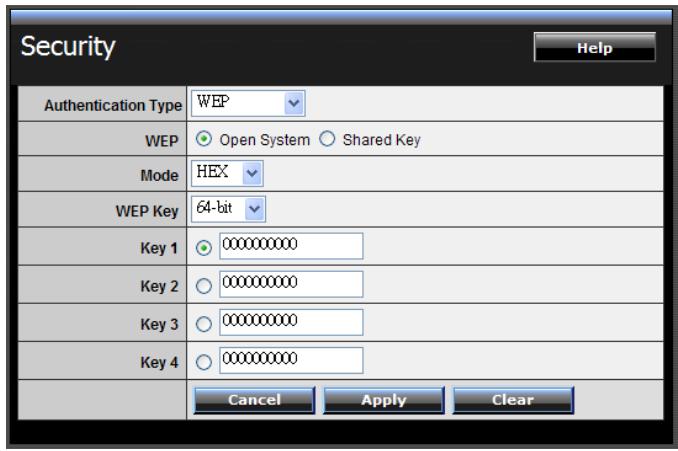The image size is (678, 451).
Task: Click the Cancel button
Action: (254, 400)
